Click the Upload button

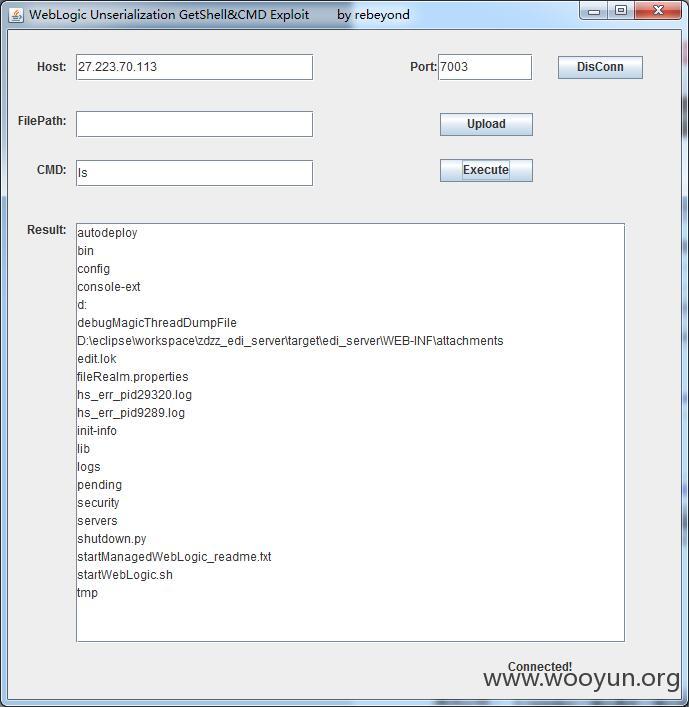(x=486, y=124)
